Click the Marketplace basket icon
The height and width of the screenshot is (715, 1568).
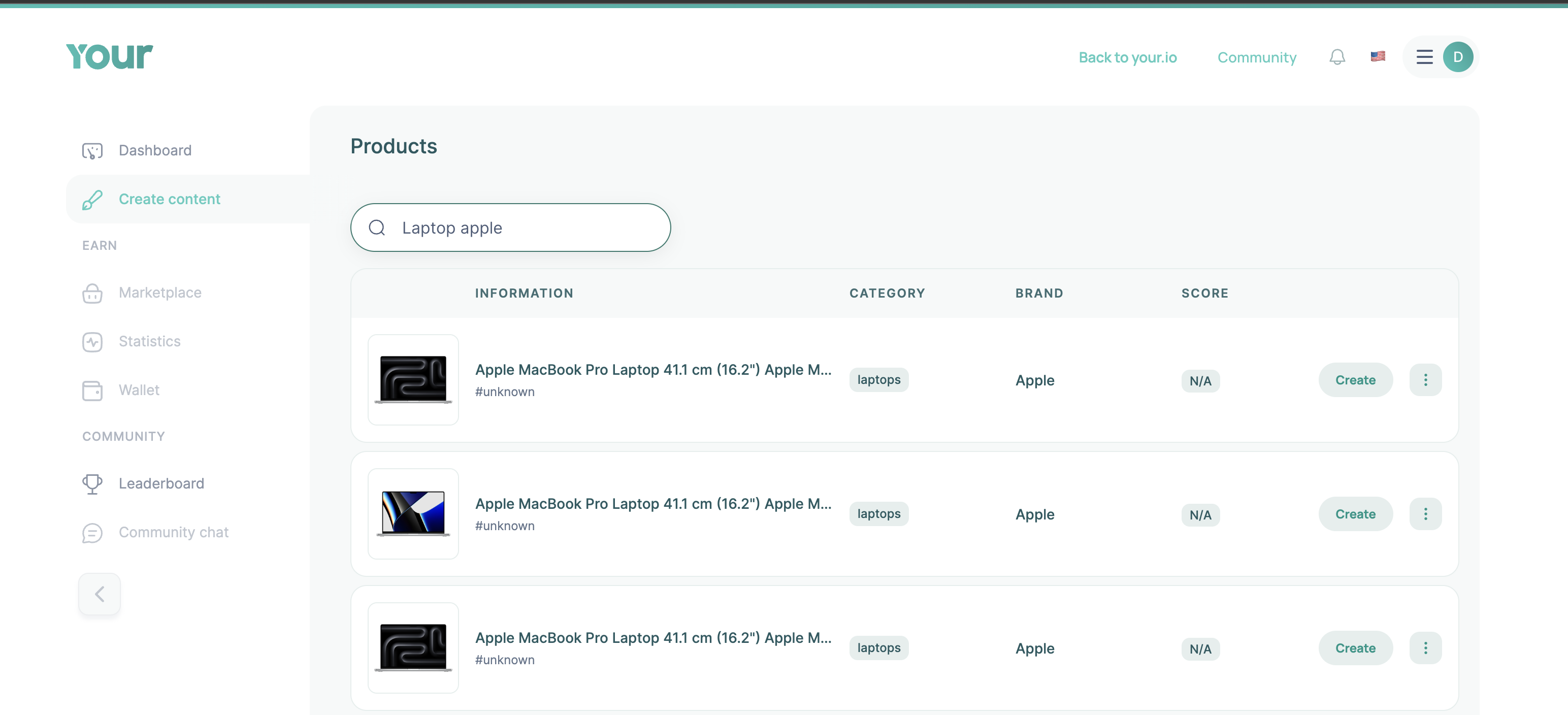[x=92, y=292]
